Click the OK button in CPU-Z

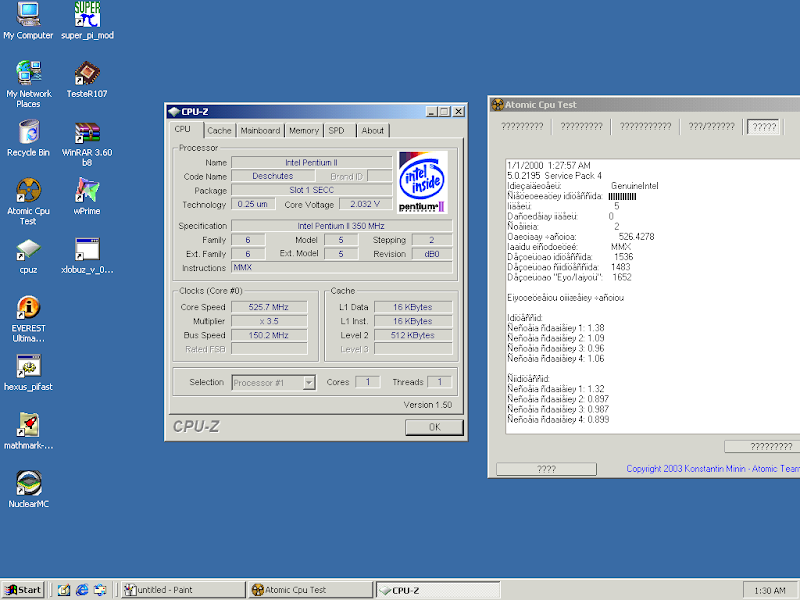tap(434, 427)
